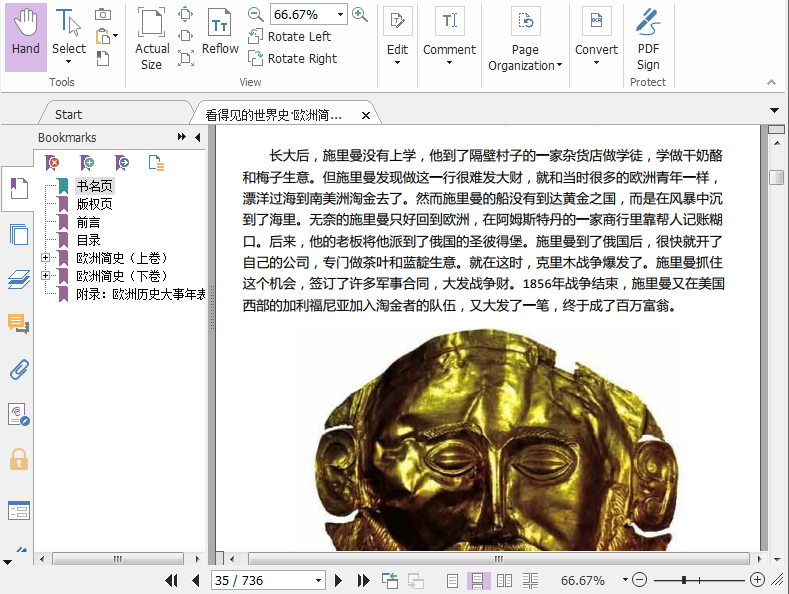
Task: Enable single page view mode
Action: coord(453,580)
